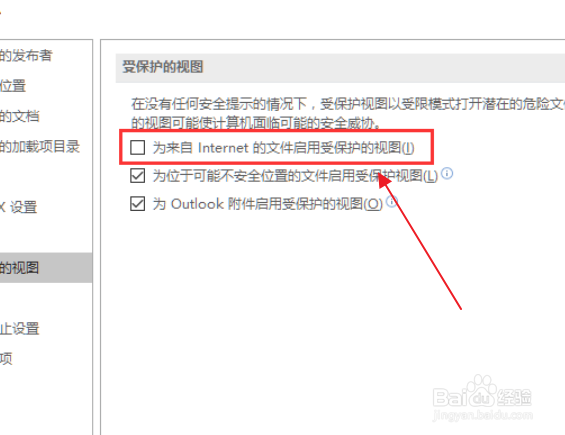The image size is (565, 435).
Task: Open the 的加载项目录 add-in catalogs item
Action: (40, 147)
